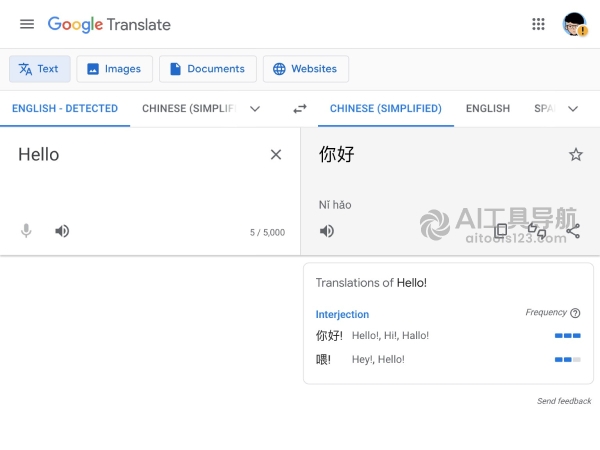
Task: Swap source and target languages
Action: point(300,109)
